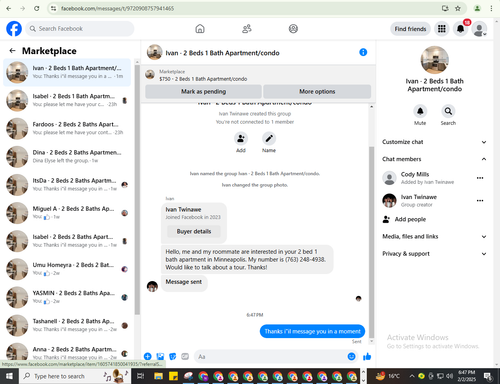
Task: Expand Privacy & support section
Action: pyautogui.click(x=434, y=254)
